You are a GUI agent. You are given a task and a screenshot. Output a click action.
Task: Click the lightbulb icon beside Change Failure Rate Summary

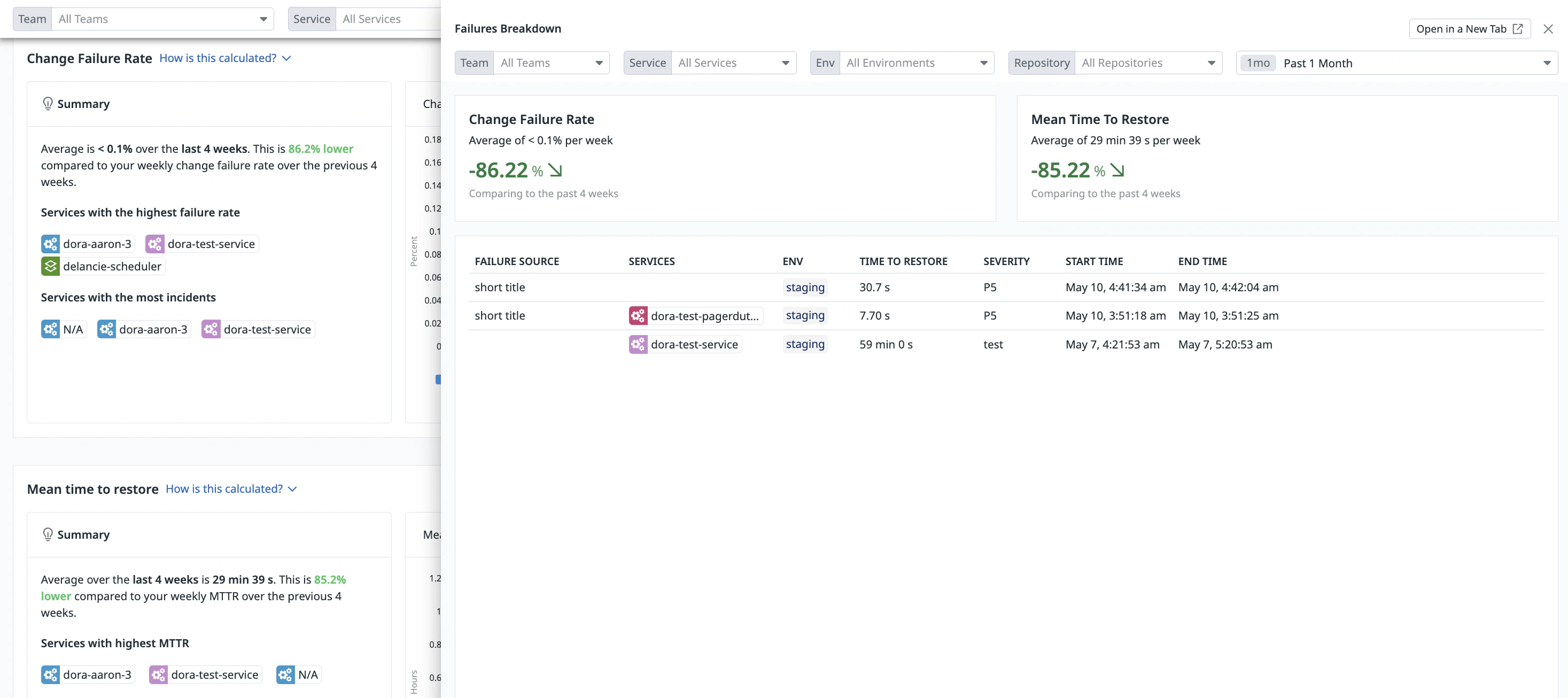coord(48,104)
